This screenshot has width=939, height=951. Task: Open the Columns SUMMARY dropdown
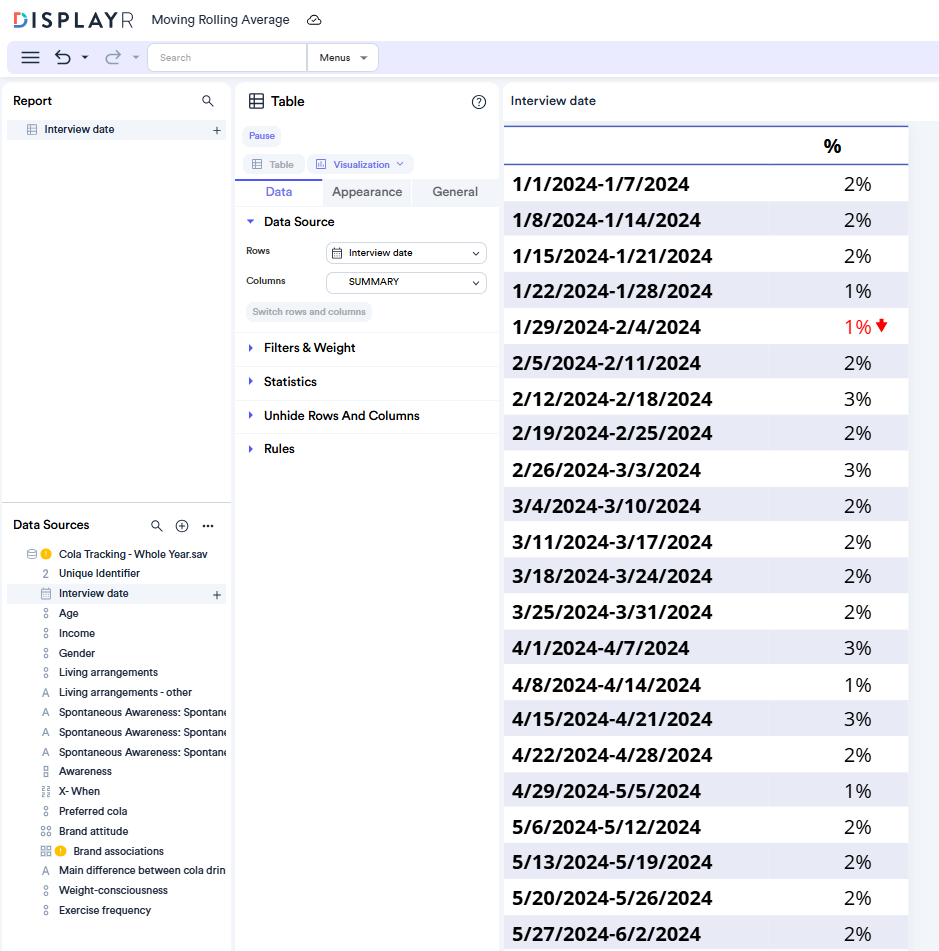pyautogui.click(x=405, y=283)
